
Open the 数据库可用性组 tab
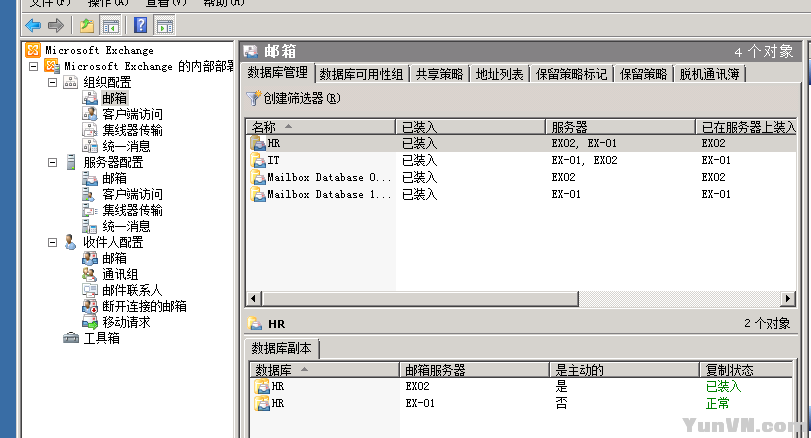pos(362,74)
